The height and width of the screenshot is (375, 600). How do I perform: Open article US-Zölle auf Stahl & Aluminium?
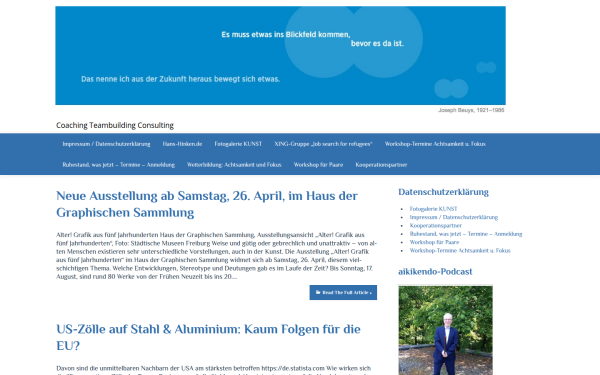tap(209, 337)
